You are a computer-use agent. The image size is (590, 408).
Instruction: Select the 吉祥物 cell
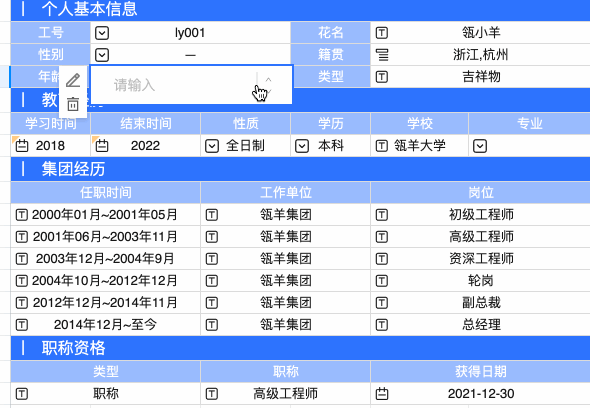481,77
